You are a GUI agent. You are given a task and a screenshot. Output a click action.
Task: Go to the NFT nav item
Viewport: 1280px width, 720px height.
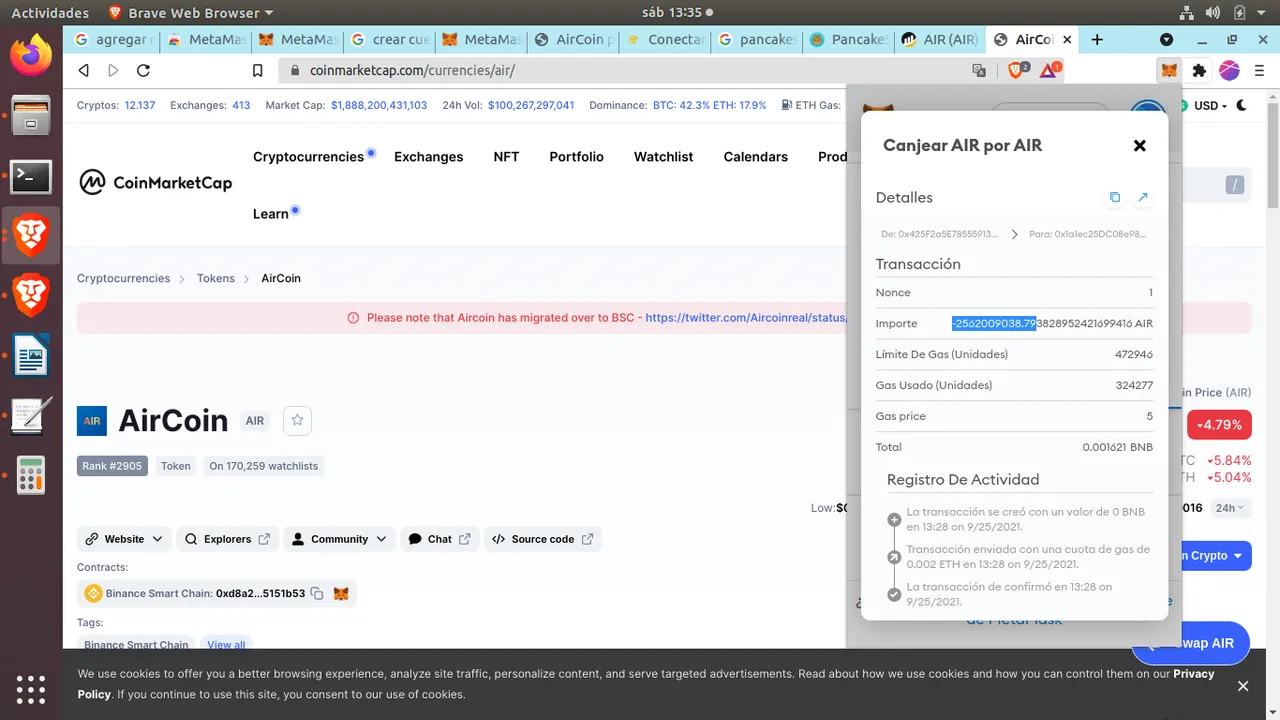pyautogui.click(x=506, y=157)
